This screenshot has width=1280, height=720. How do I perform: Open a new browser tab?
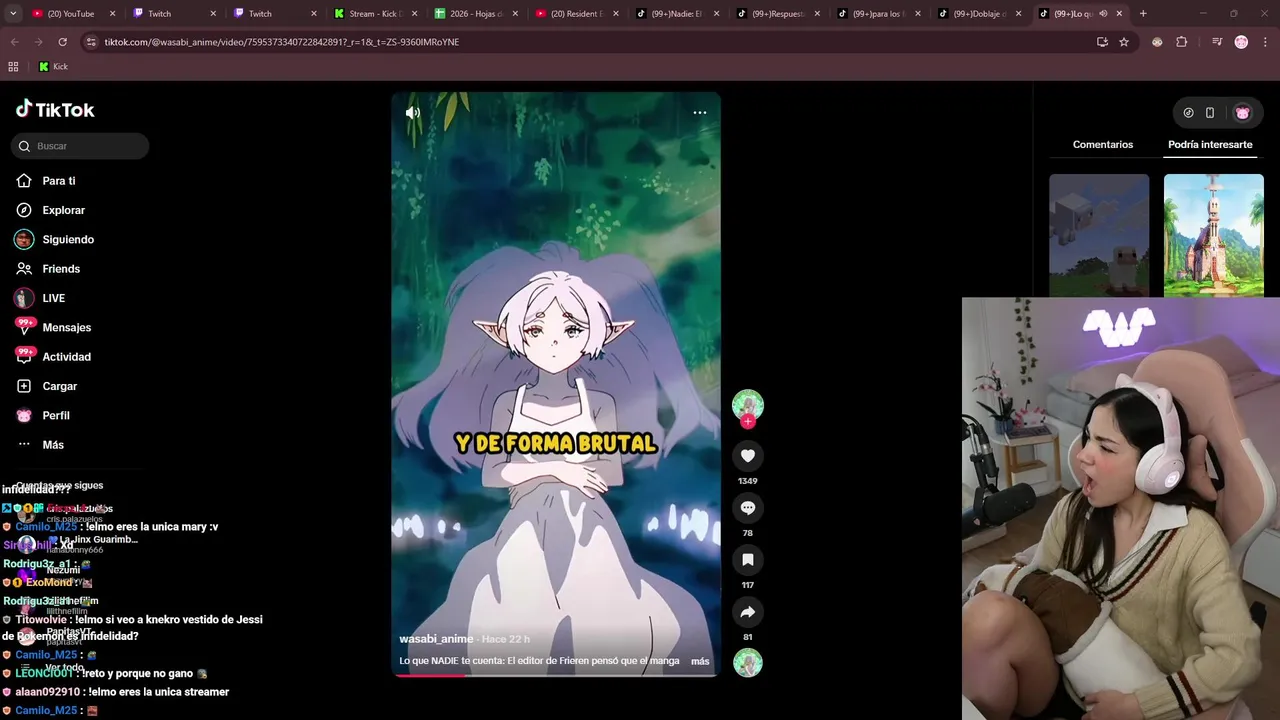click(1143, 14)
